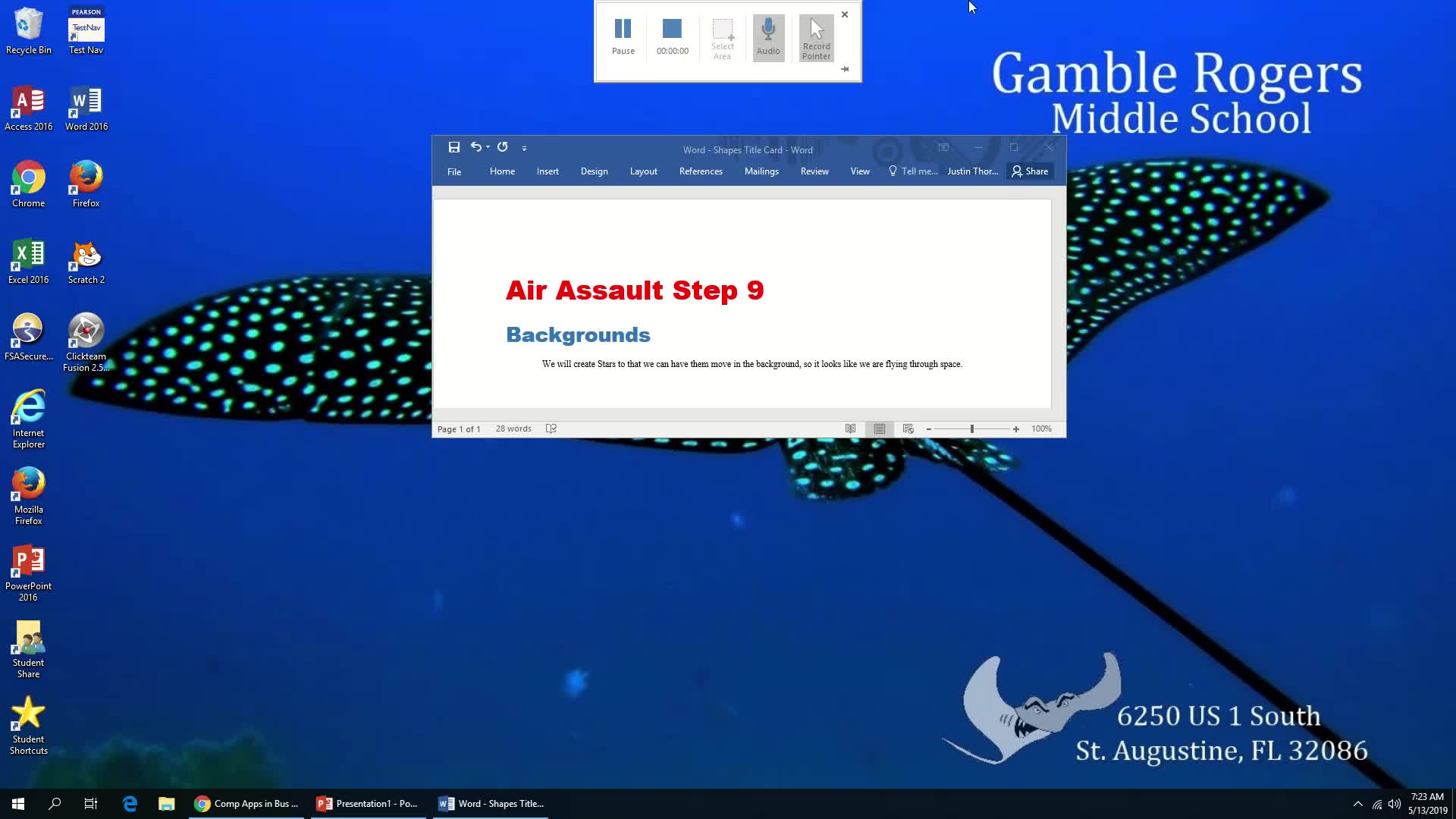
Task: Click the Read Mode view icon in status bar
Action: [850, 428]
